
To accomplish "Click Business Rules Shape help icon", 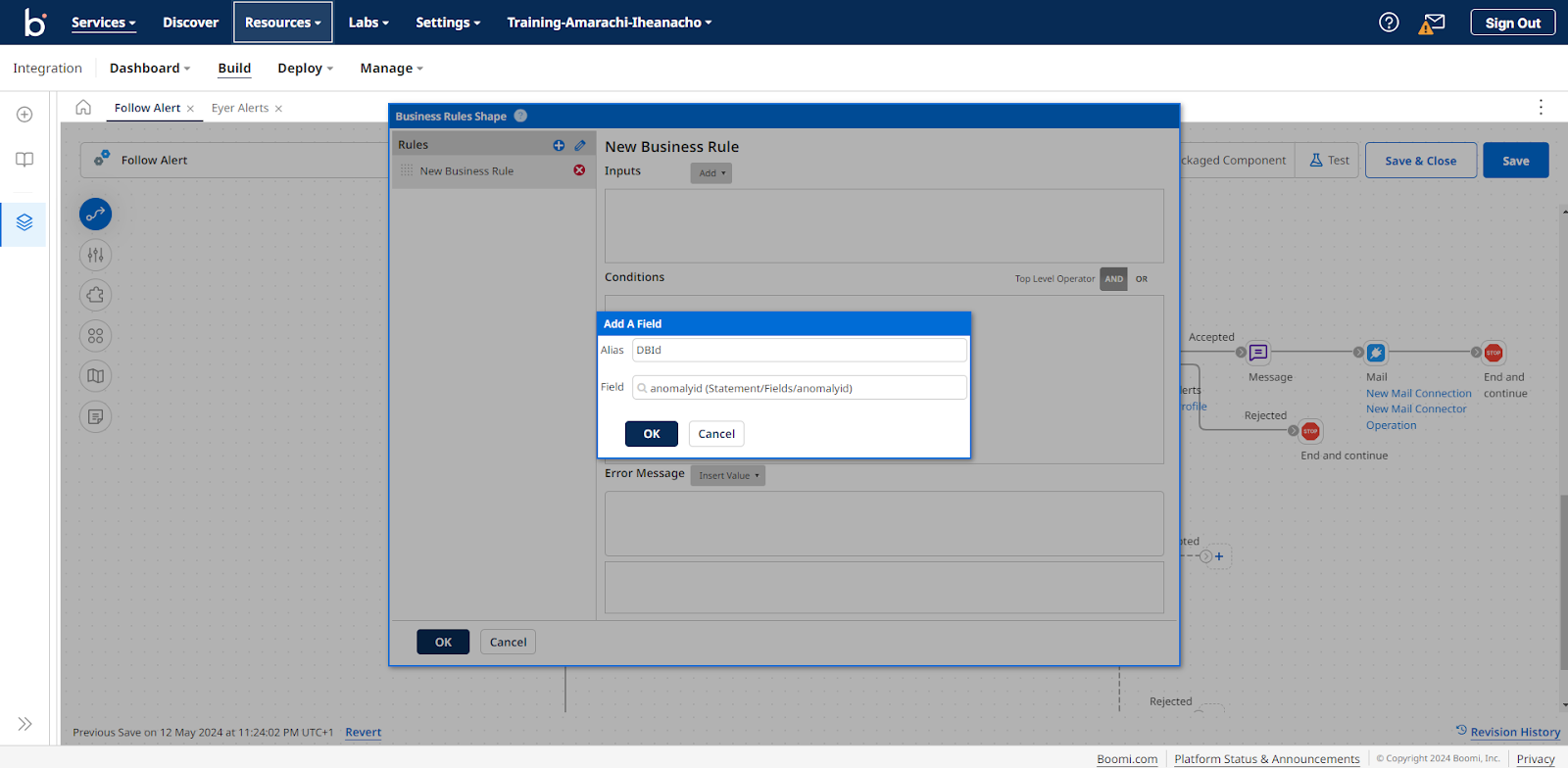I will 520,116.
